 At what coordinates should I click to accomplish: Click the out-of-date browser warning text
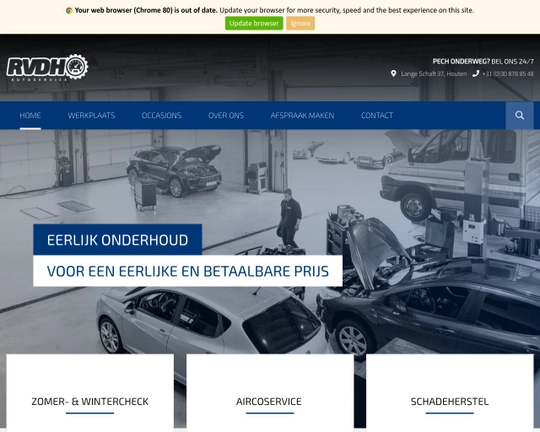pos(274,11)
